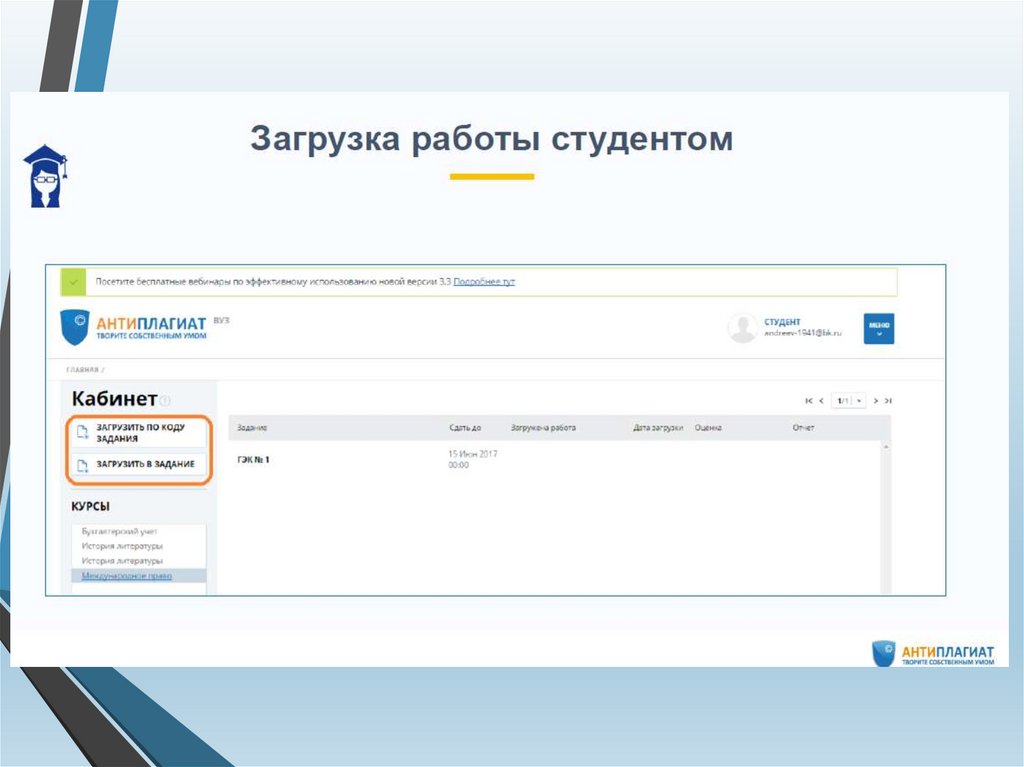Click the student profile avatar icon

[x=742, y=328]
